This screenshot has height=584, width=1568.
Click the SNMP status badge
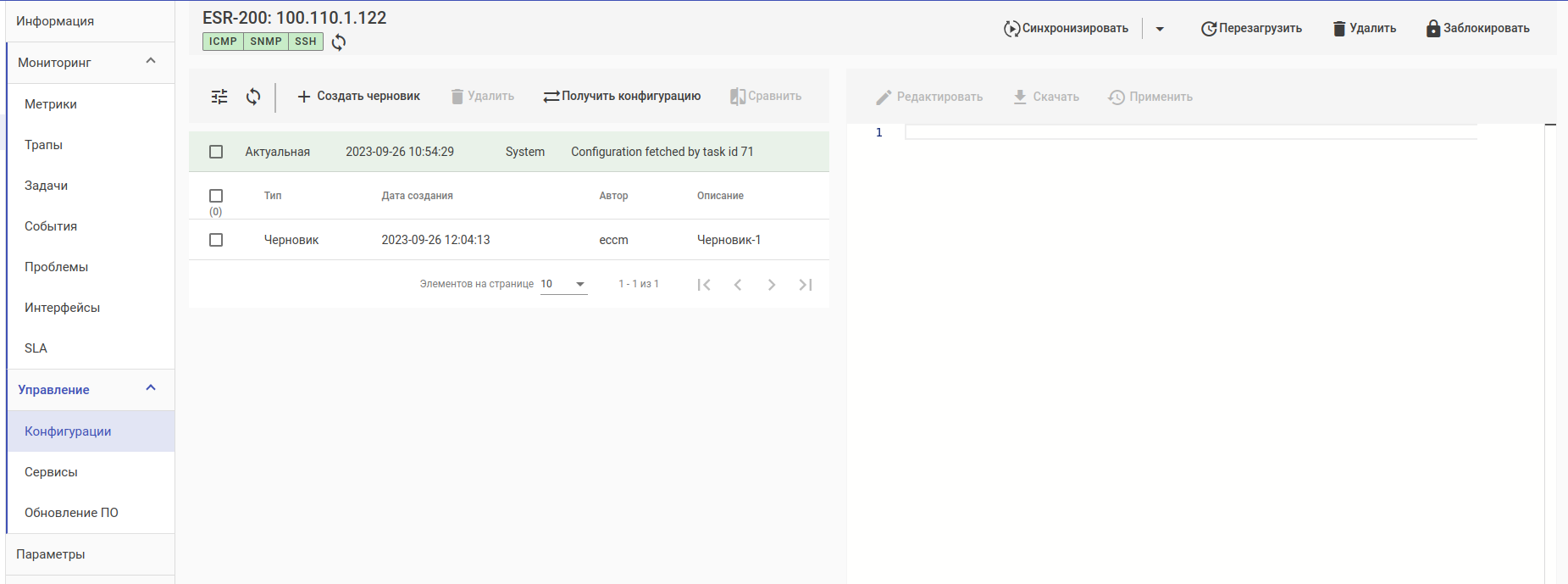point(266,42)
